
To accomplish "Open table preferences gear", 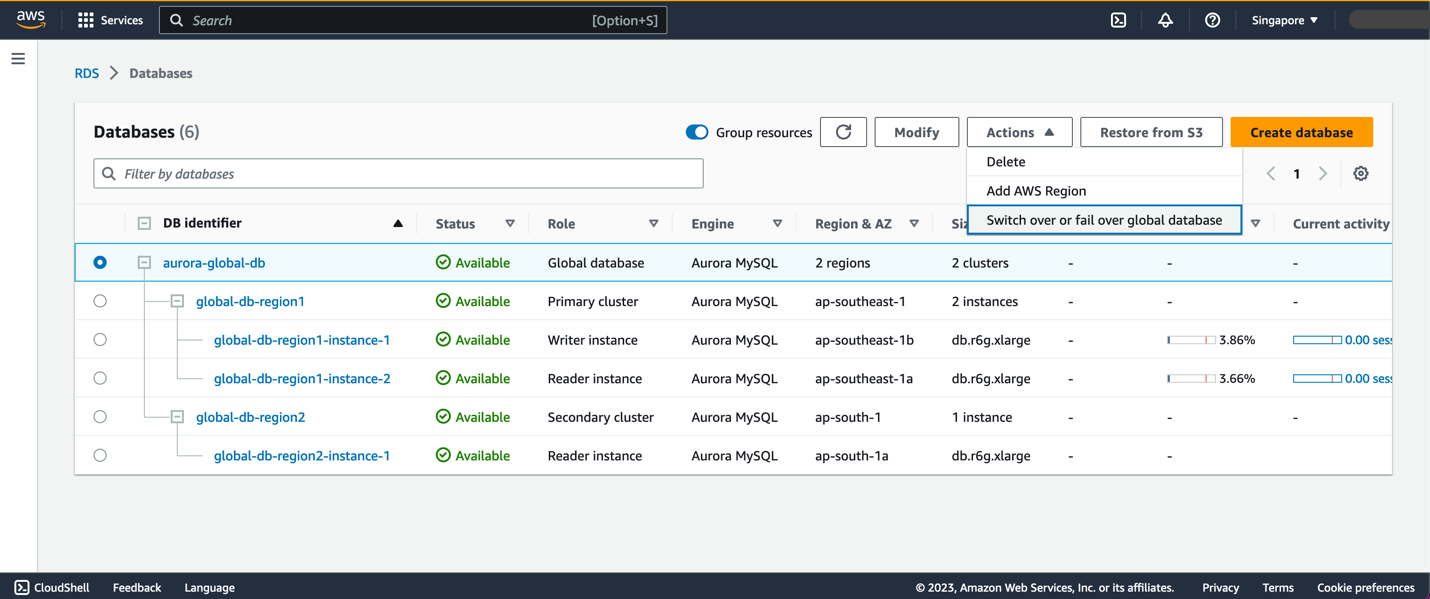I will 1361,174.
